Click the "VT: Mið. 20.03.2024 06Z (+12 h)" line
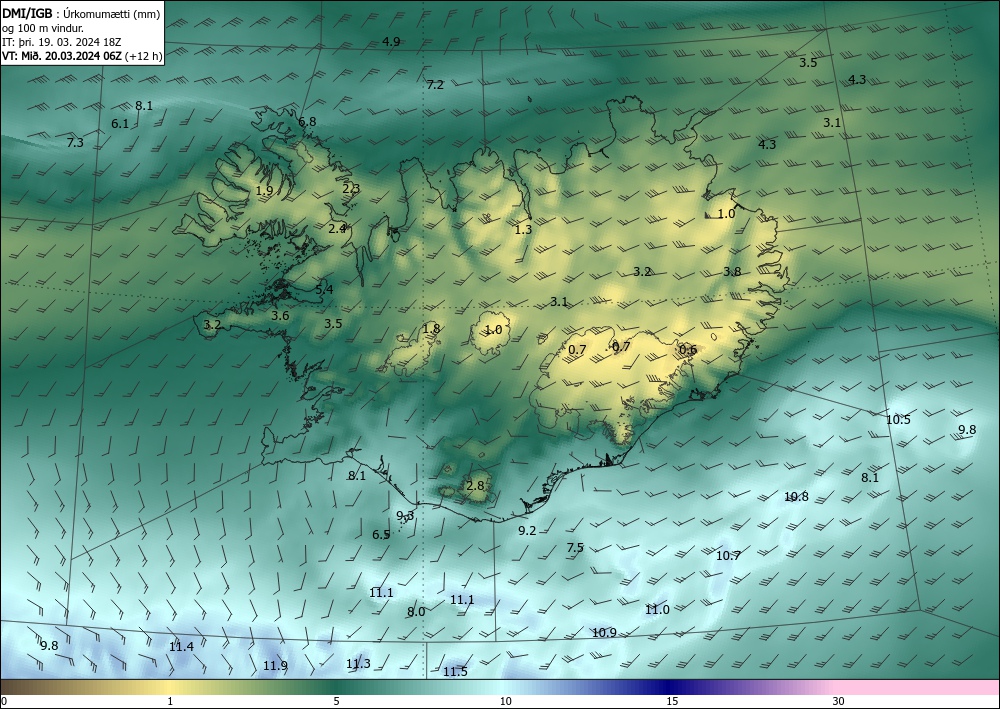 click(x=82, y=55)
